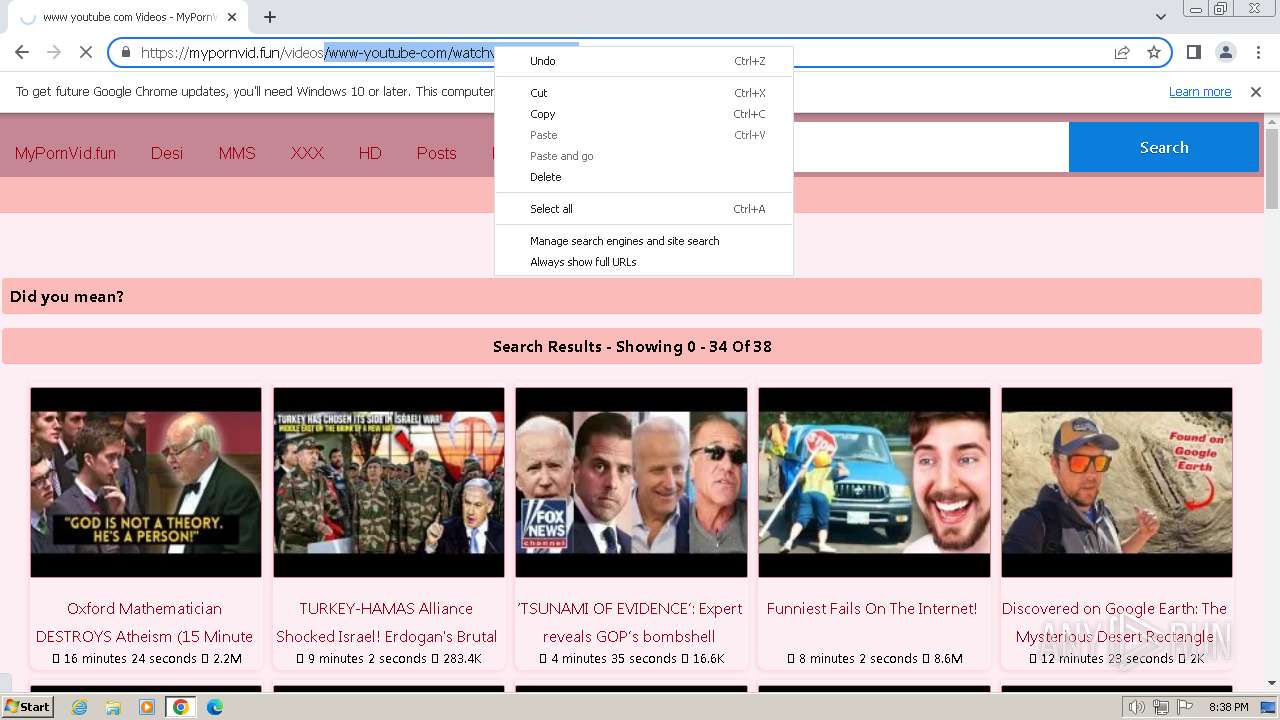Viewport: 1280px width, 720px height.
Task: Open the Chrome profile icon
Action: pyautogui.click(x=1225, y=52)
